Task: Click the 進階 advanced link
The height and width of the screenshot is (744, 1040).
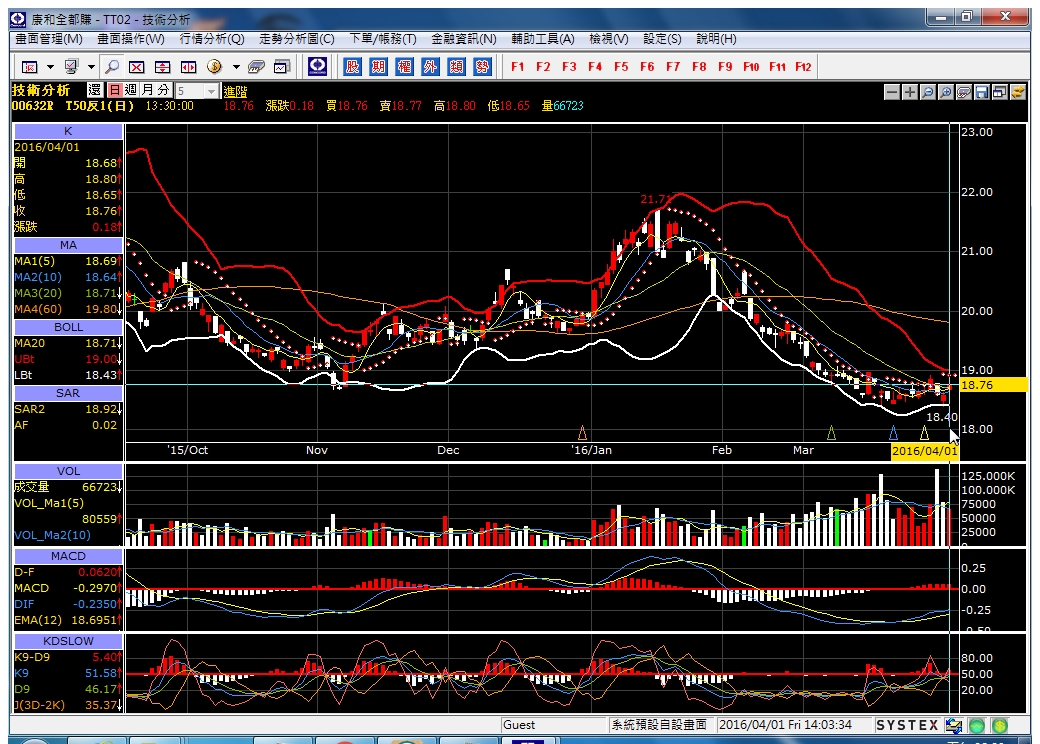Action: (235, 92)
